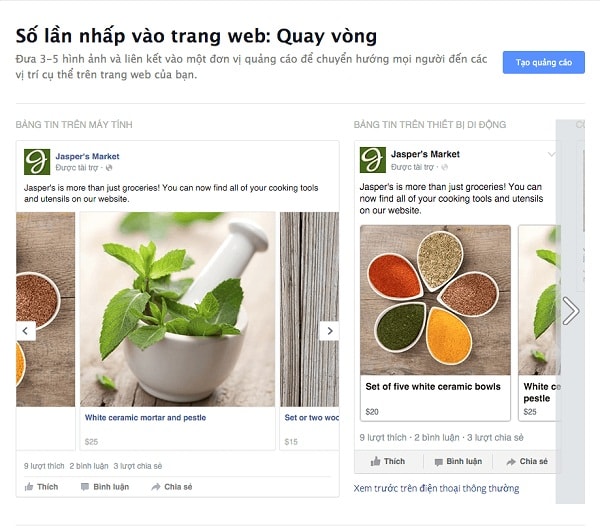Expand the mobile post options chevron
Viewport: 600px width, 532px height.
click(x=551, y=154)
